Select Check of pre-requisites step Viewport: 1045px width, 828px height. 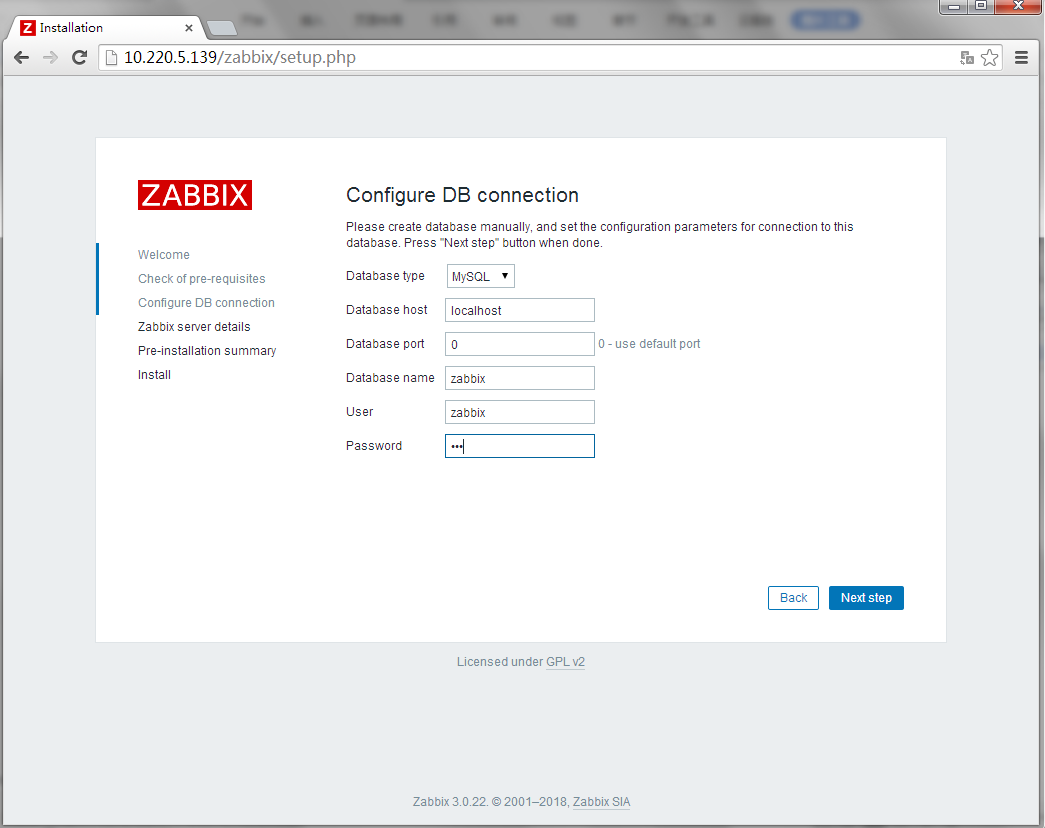pyautogui.click(x=201, y=279)
